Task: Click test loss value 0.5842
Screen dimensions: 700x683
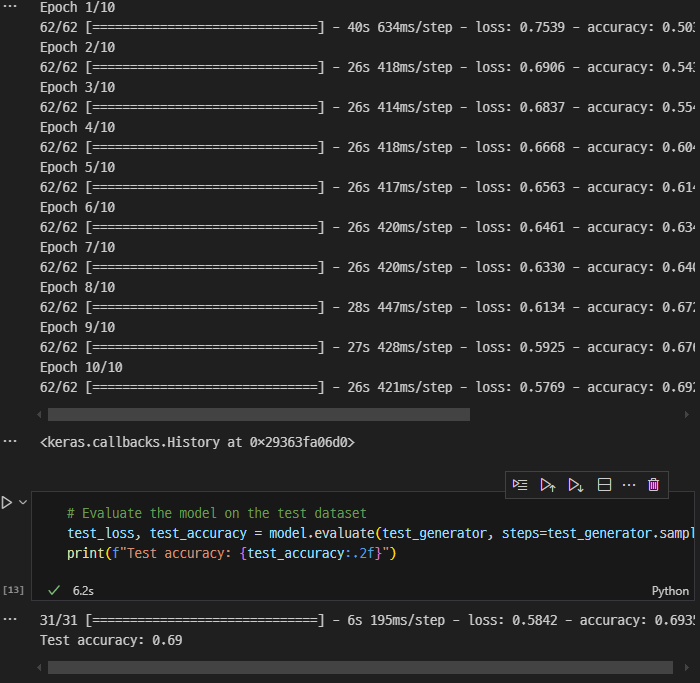Action: point(534,620)
